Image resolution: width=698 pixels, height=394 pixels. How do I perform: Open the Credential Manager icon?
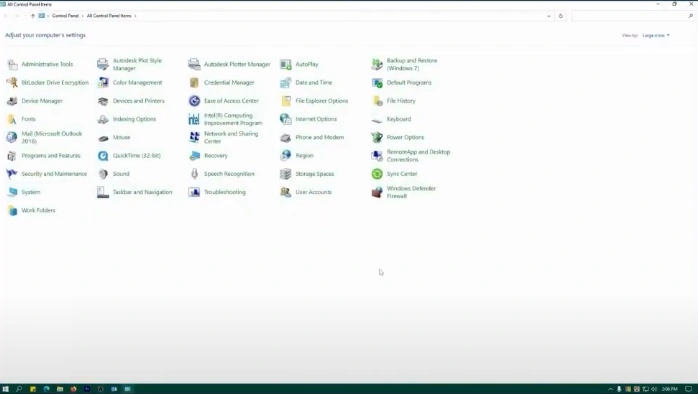click(194, 83)
